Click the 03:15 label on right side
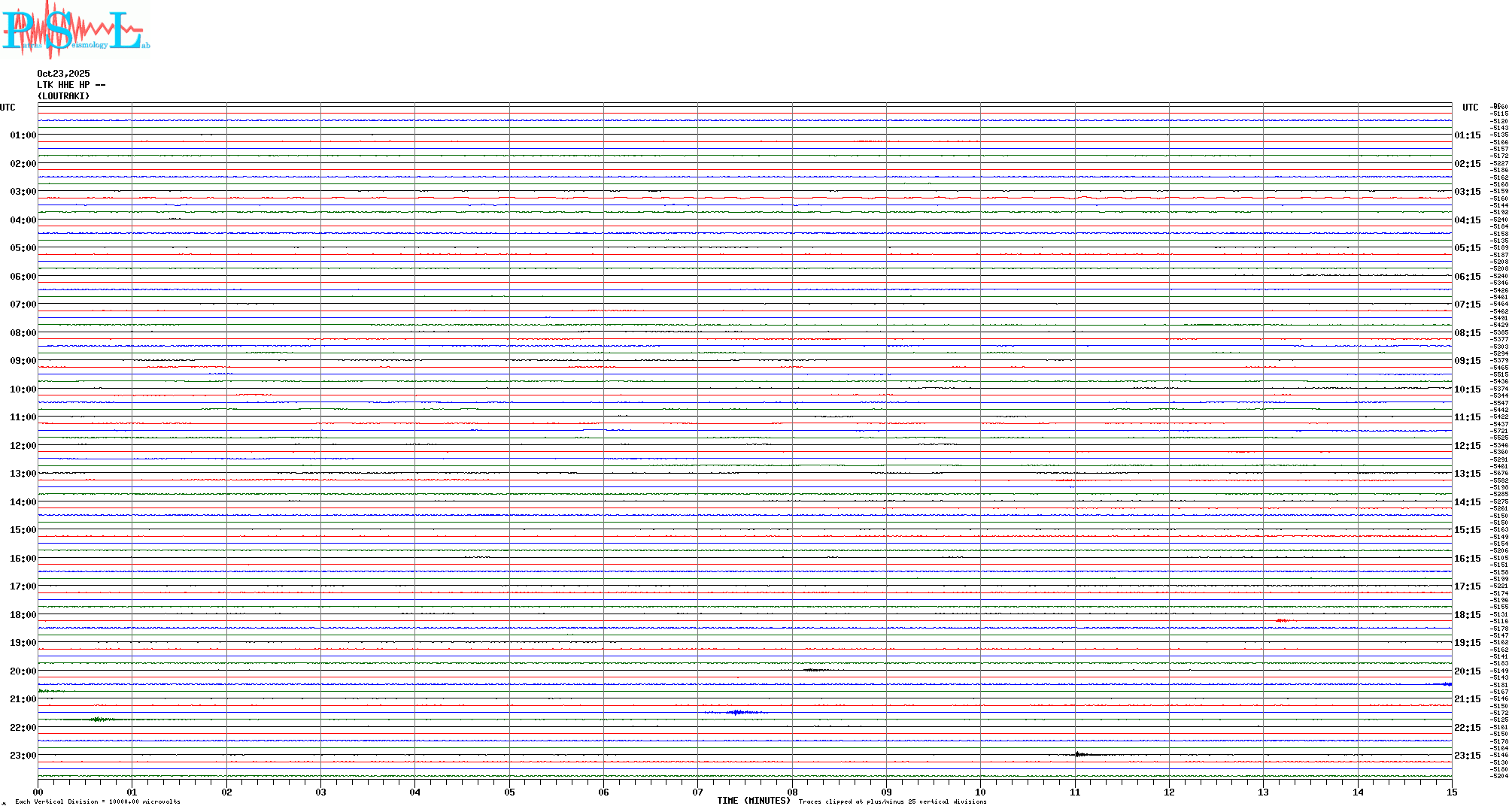The image size is (1512, 812). [1467, 192]
